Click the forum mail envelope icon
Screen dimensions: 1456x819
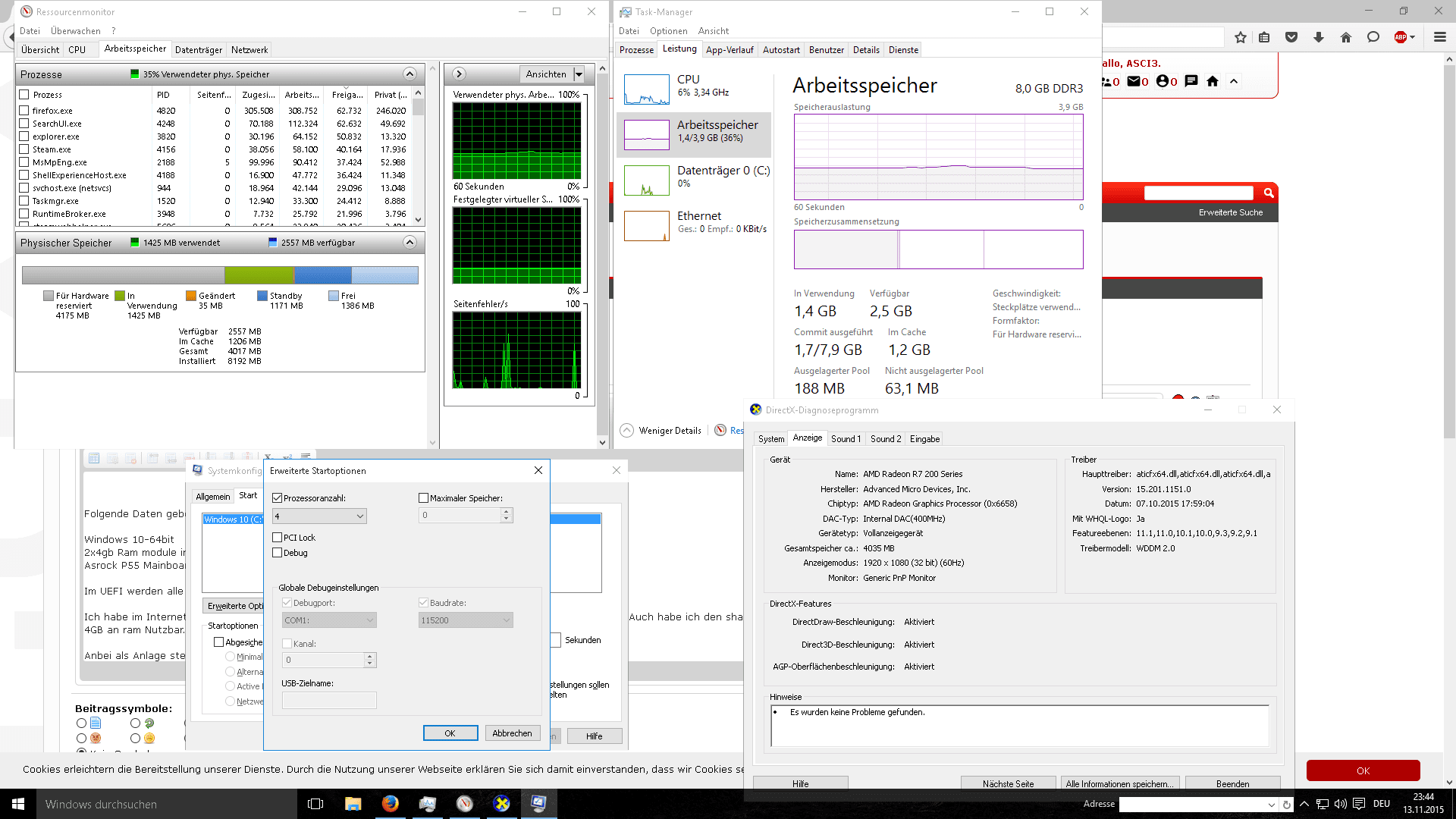(1134, 81)
